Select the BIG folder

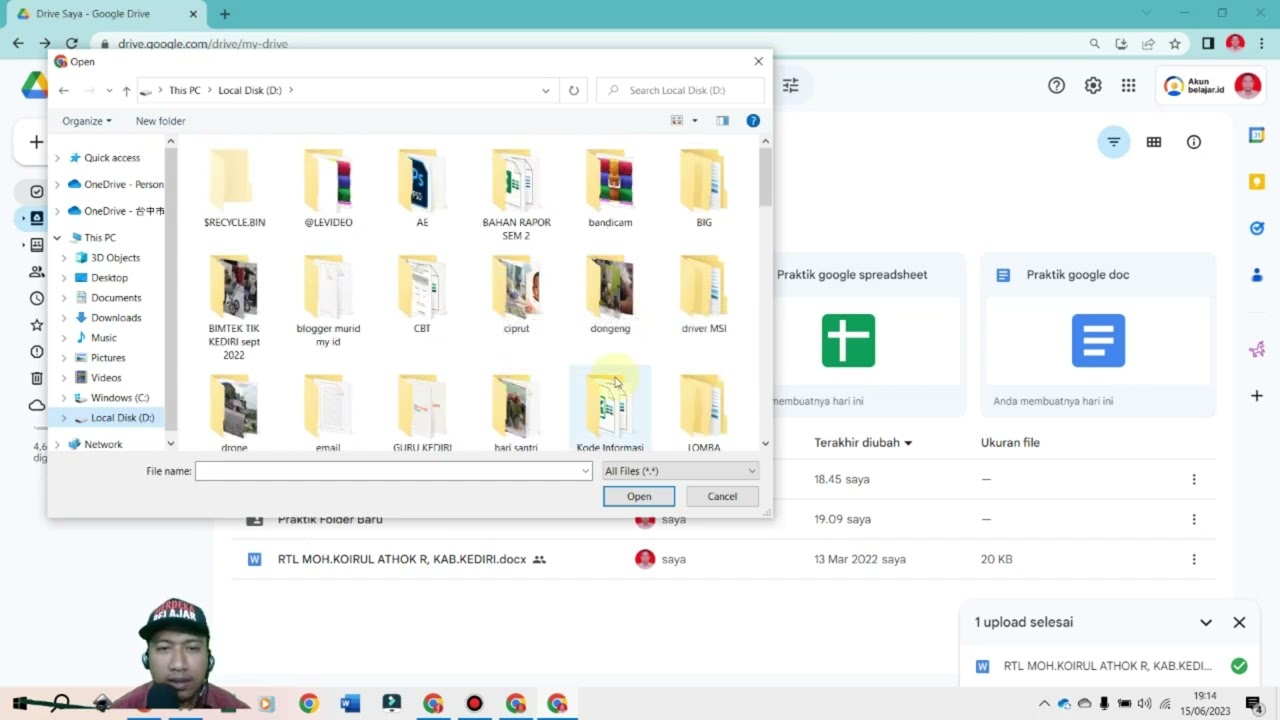pos(704,189)
